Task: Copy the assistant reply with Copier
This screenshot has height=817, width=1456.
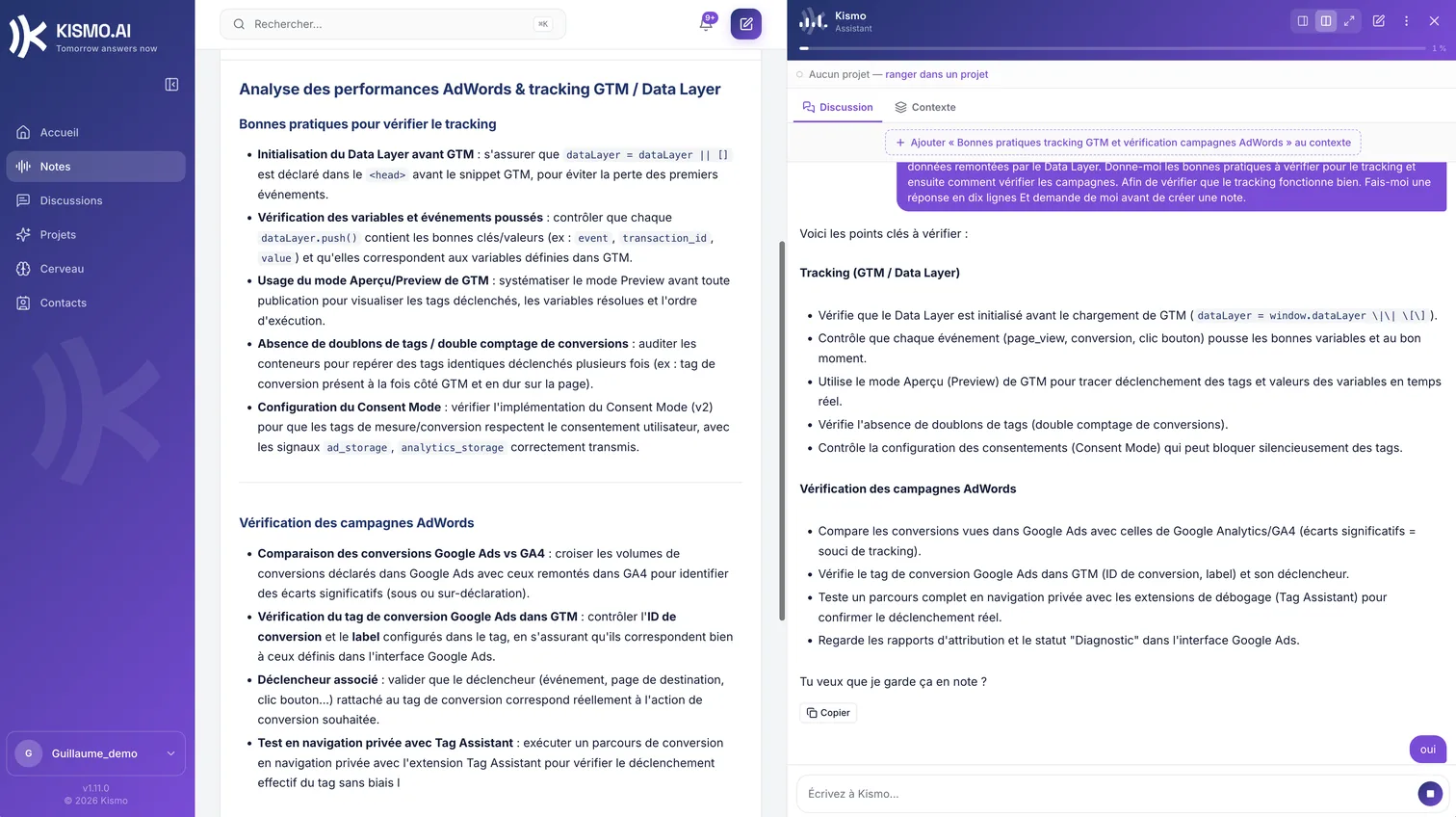Action: [x=828, y=713]
